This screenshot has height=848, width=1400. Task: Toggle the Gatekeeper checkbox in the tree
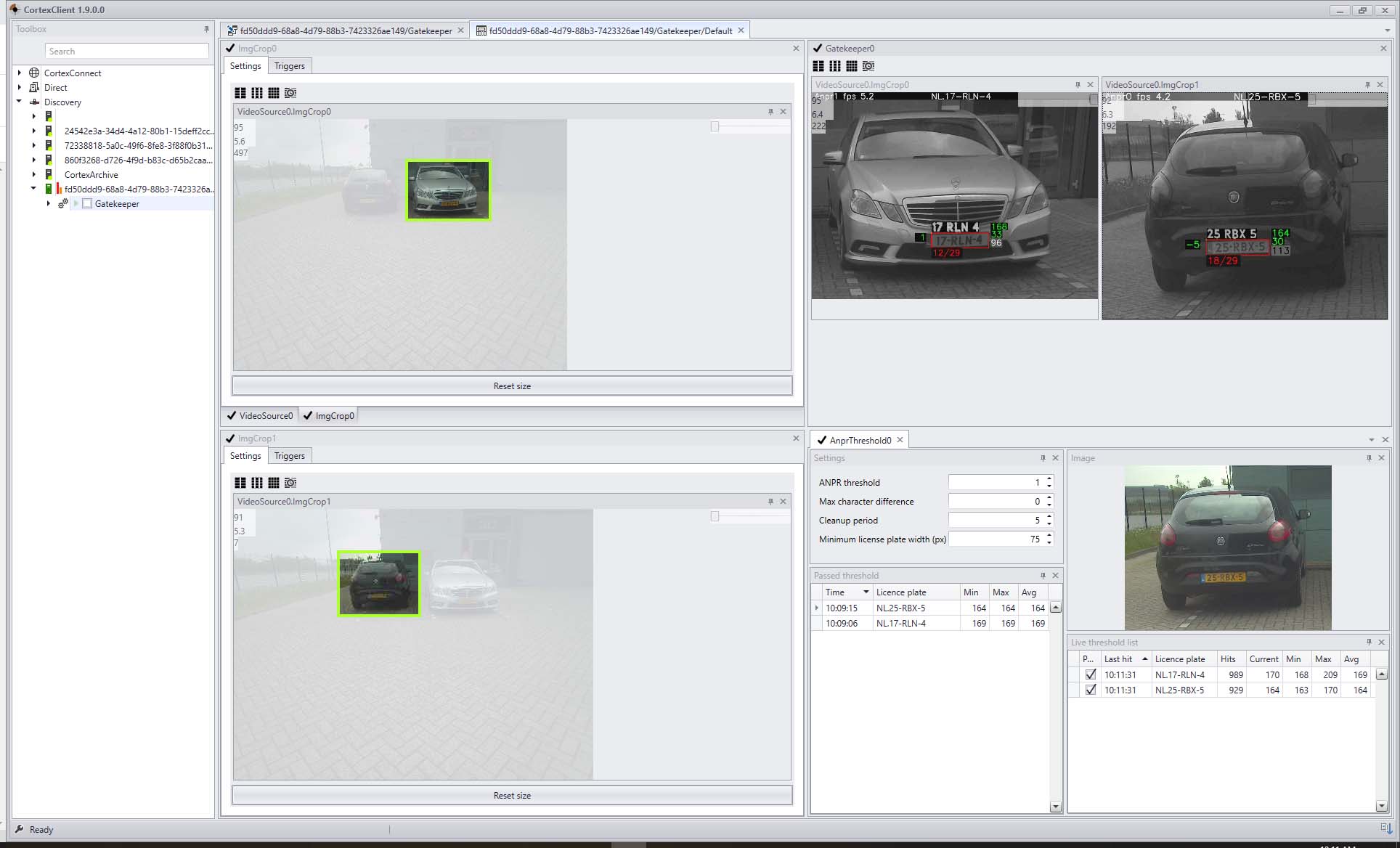(x=87, y=204)
